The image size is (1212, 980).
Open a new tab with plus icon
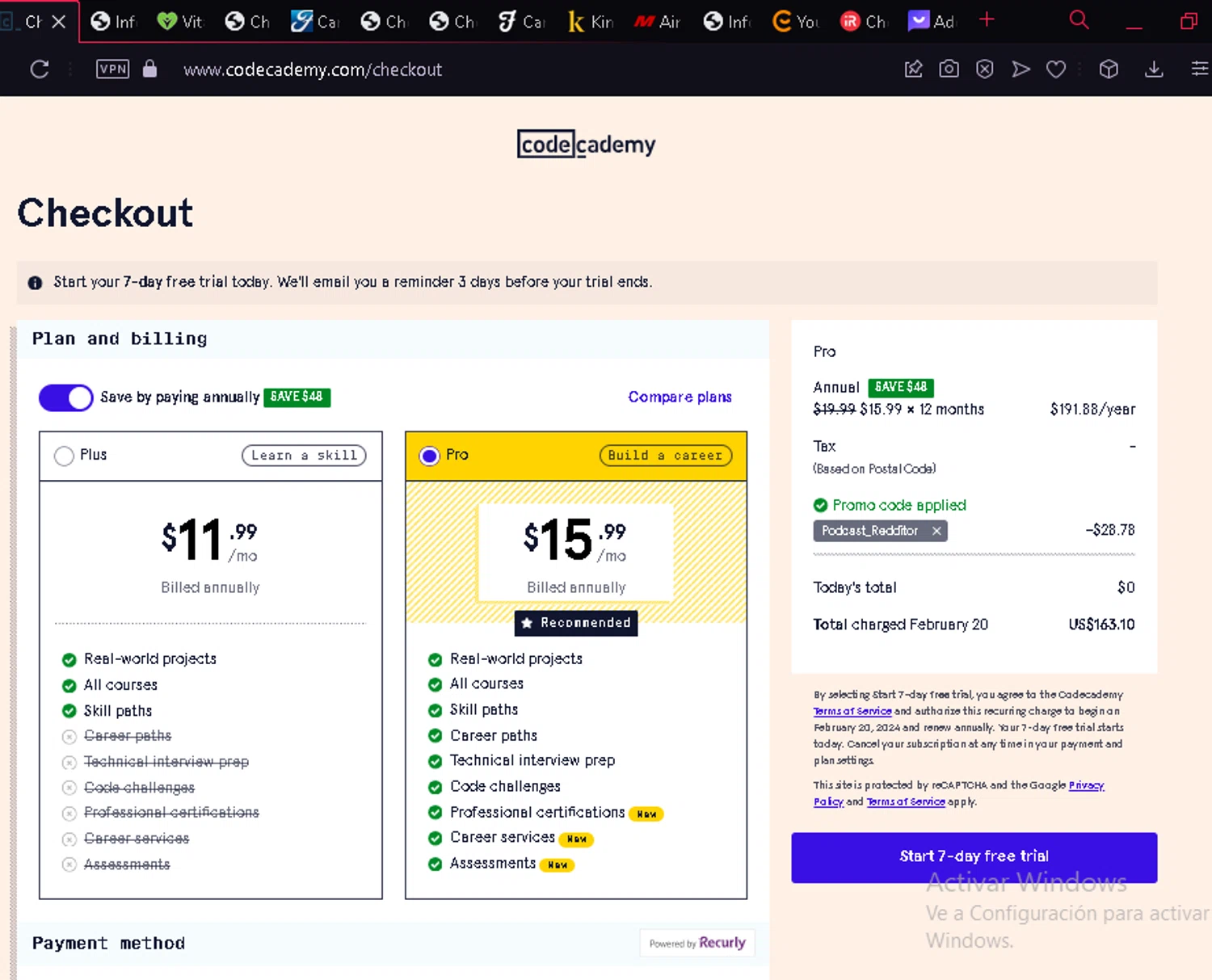point(987,20)
